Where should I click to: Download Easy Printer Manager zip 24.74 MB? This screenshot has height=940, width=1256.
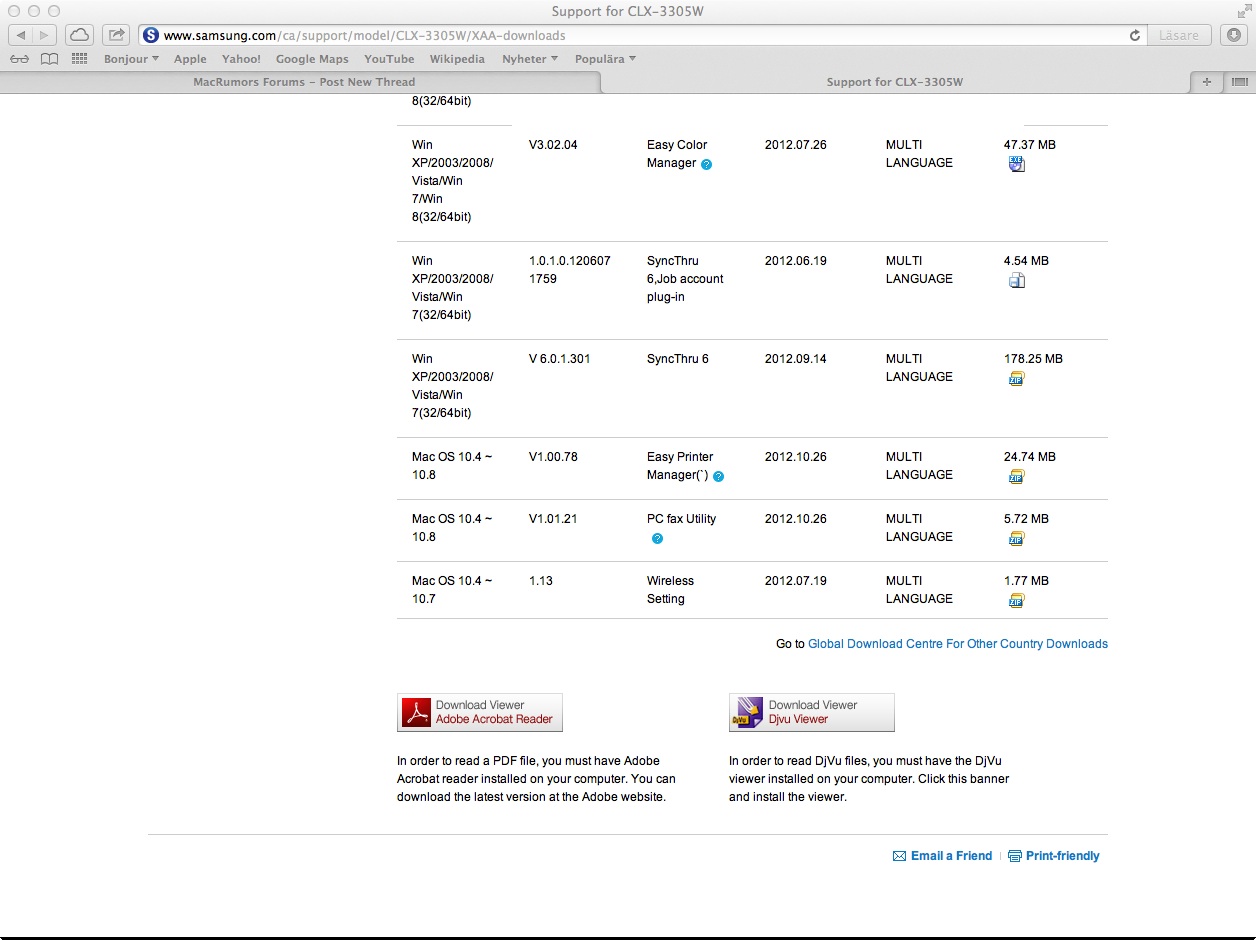pyautogui.click(x=1016, y=476)
